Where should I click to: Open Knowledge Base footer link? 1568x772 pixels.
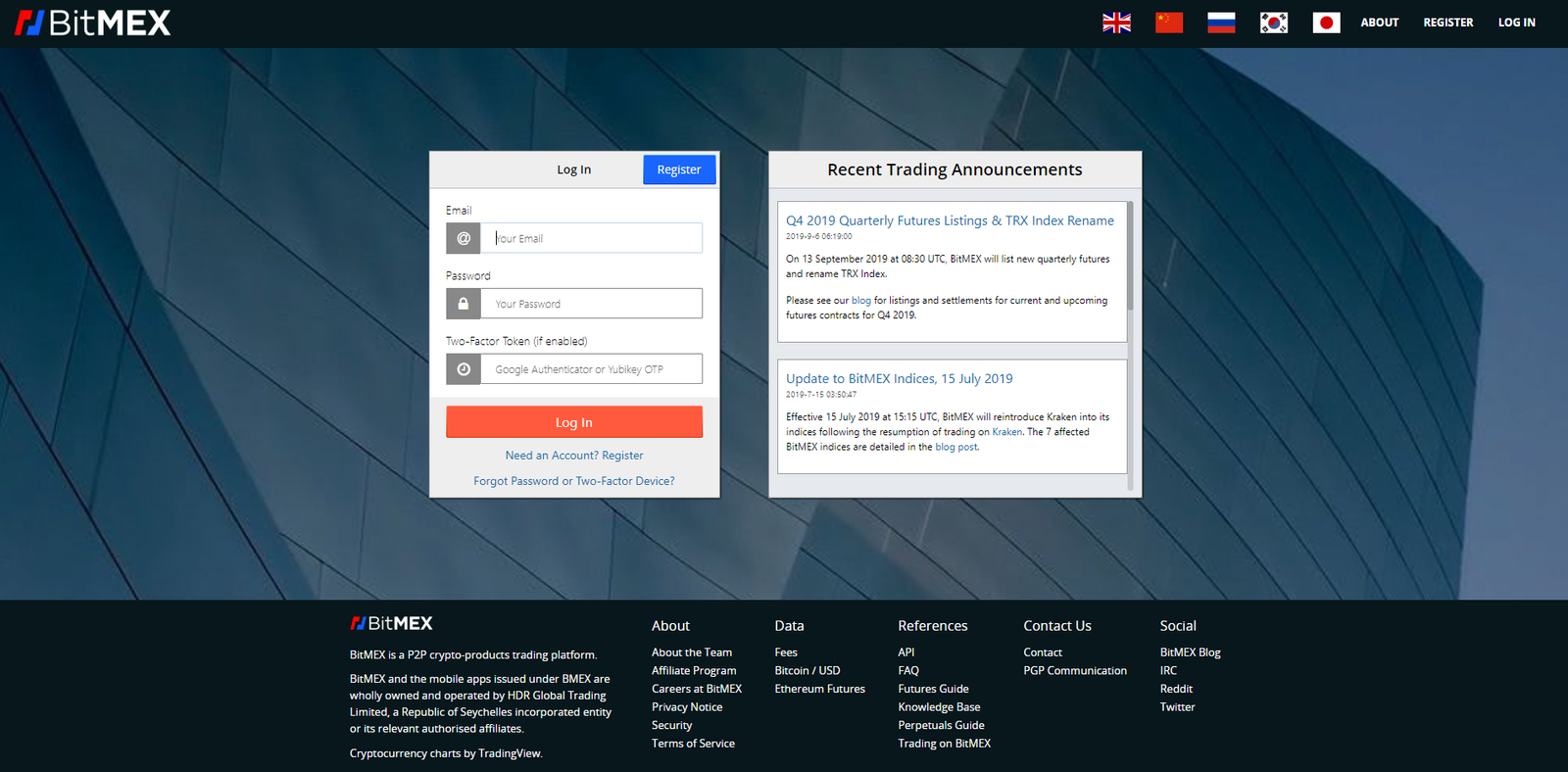point(939,707)
